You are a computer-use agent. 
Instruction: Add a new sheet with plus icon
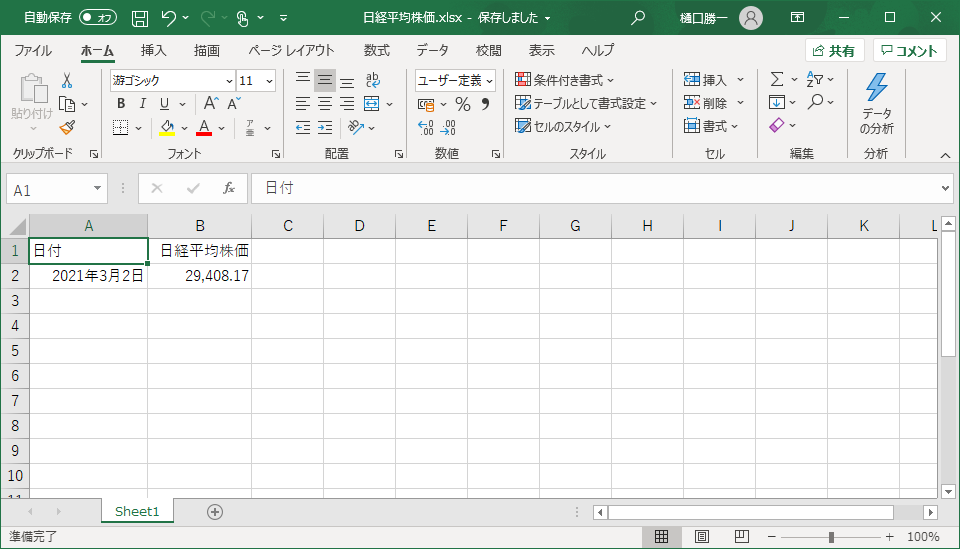[215, 512]
